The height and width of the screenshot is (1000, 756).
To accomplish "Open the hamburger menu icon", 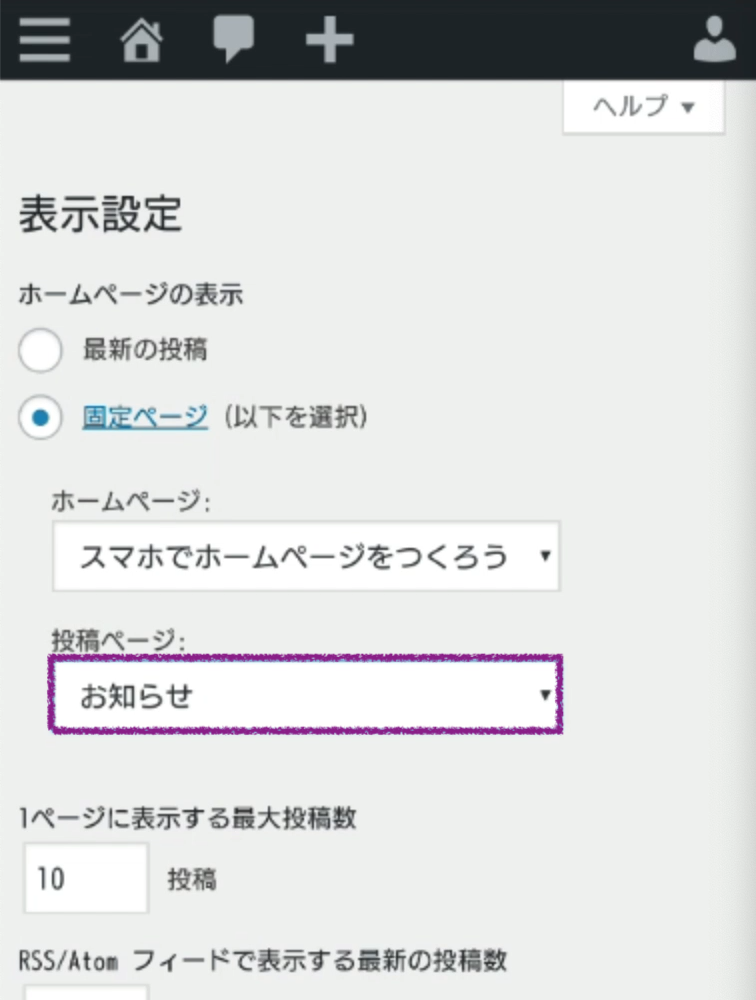I will pos(44,41).
